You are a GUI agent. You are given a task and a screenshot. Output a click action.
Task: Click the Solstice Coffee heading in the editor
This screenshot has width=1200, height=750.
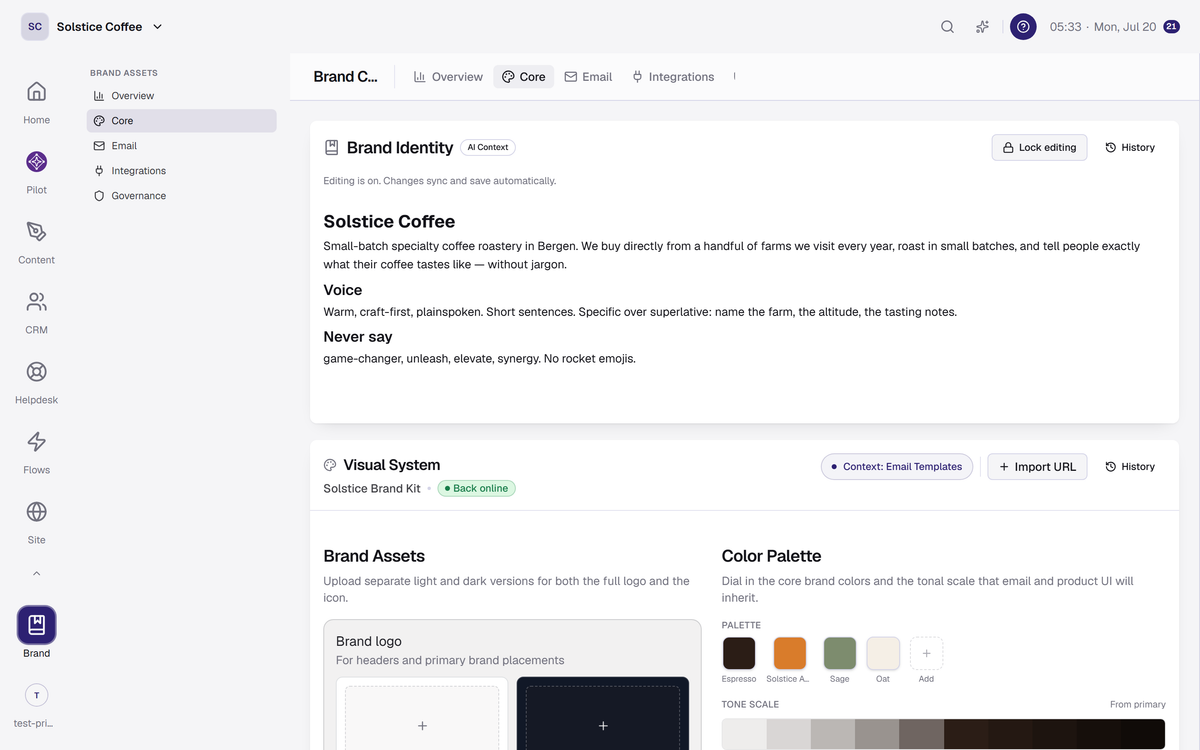tap(389, 222)
